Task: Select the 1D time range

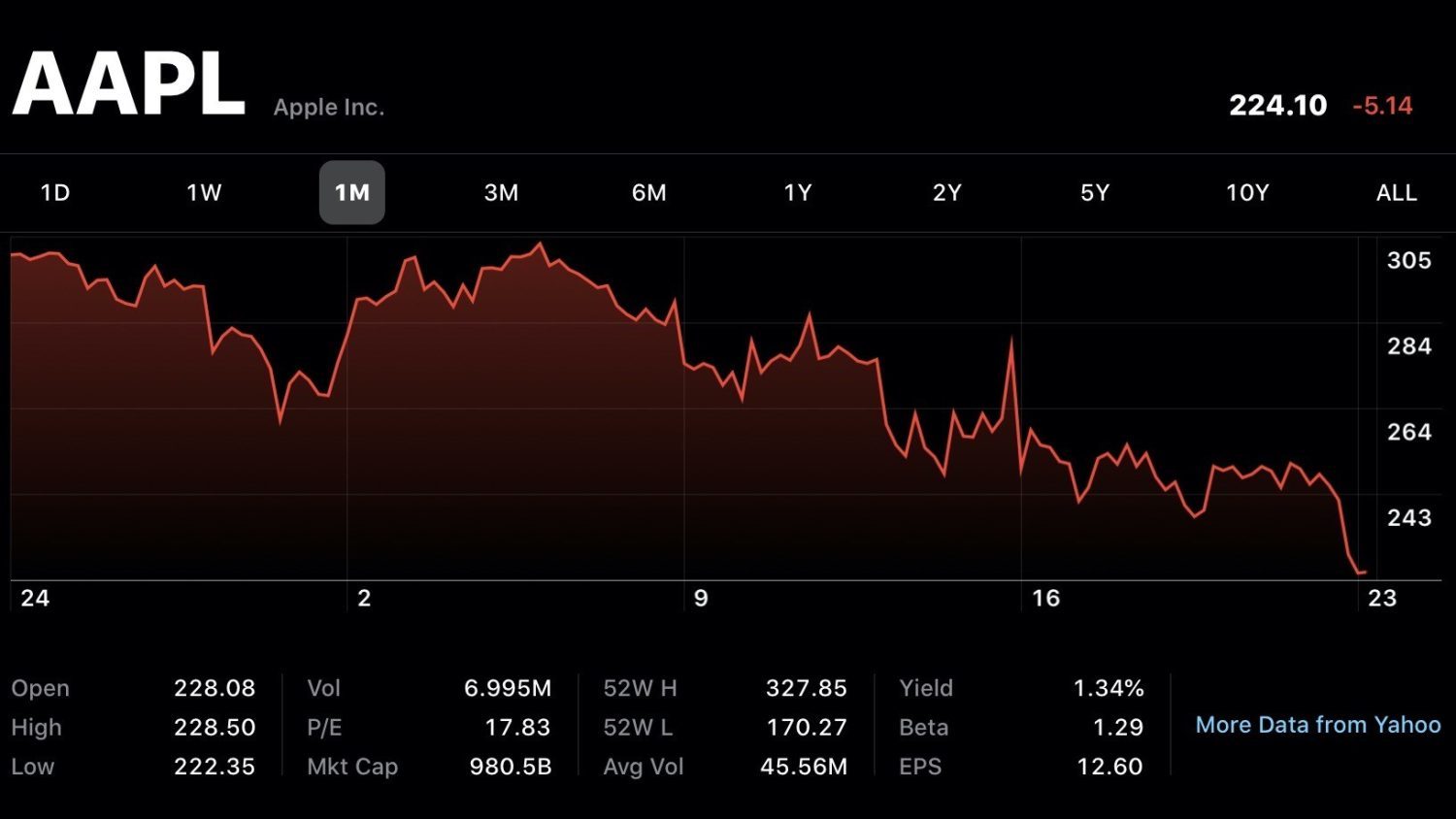Action: point(54,192)
